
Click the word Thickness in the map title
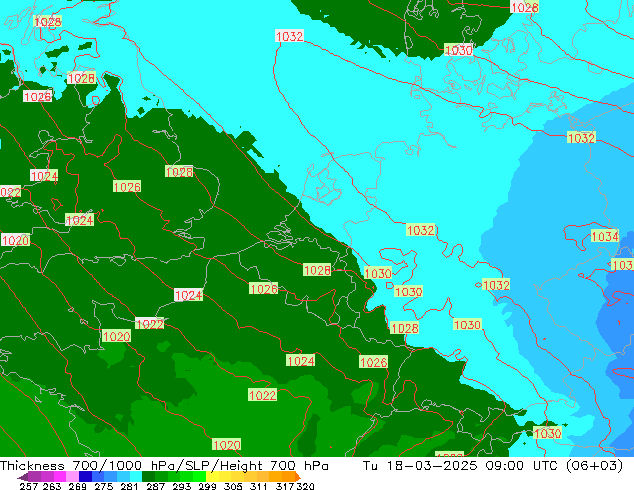33,466
